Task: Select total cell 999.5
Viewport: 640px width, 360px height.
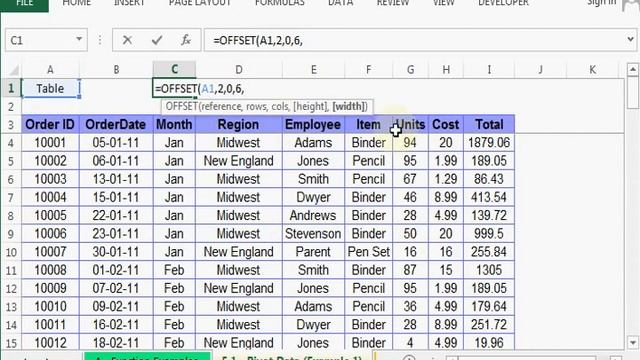Action: [x=489, y=233]
